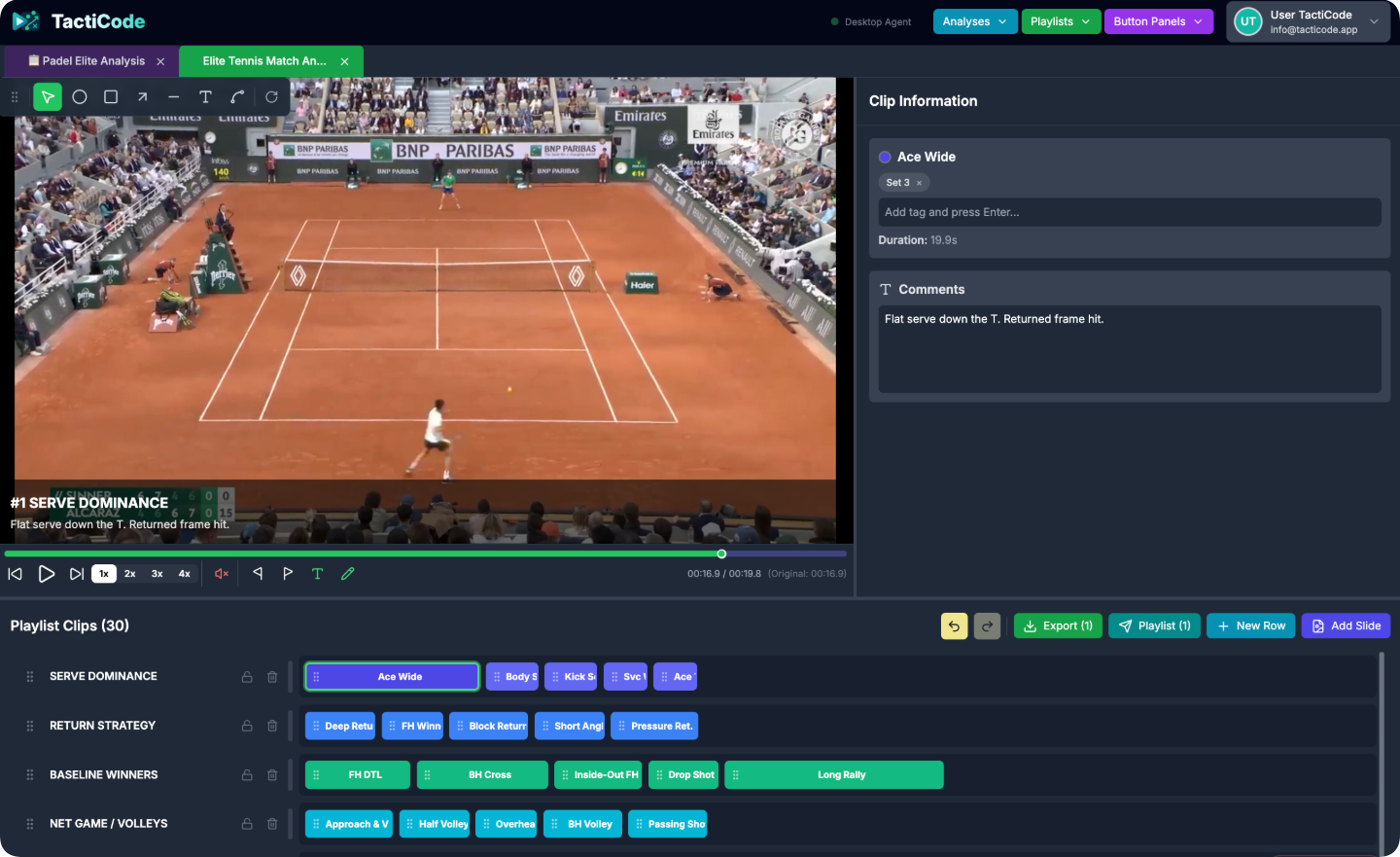Select the BH Volley clip
The height and width of the screenshot is (857, 1400).
(x=582, y=825)
